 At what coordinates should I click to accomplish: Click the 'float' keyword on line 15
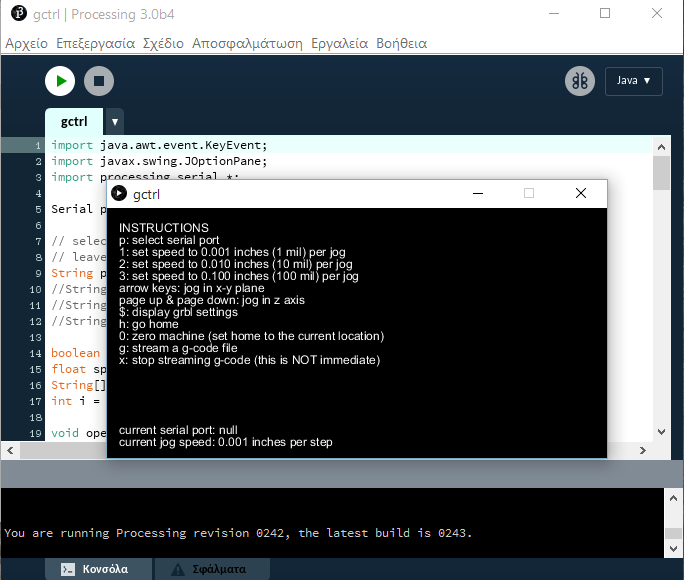pos(68,369)
